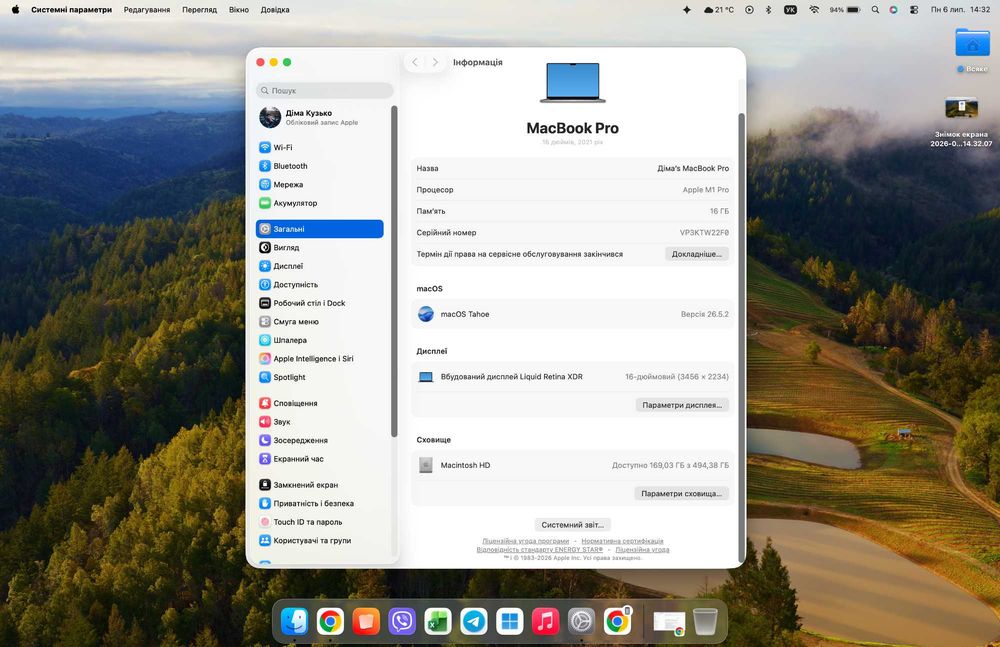Open Spotlight settings in the sidebar
Viewport: 1000px width, 647px height.
coord(320,377)
